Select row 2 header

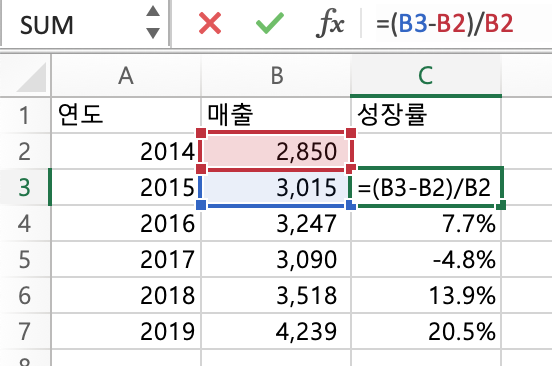25,151
